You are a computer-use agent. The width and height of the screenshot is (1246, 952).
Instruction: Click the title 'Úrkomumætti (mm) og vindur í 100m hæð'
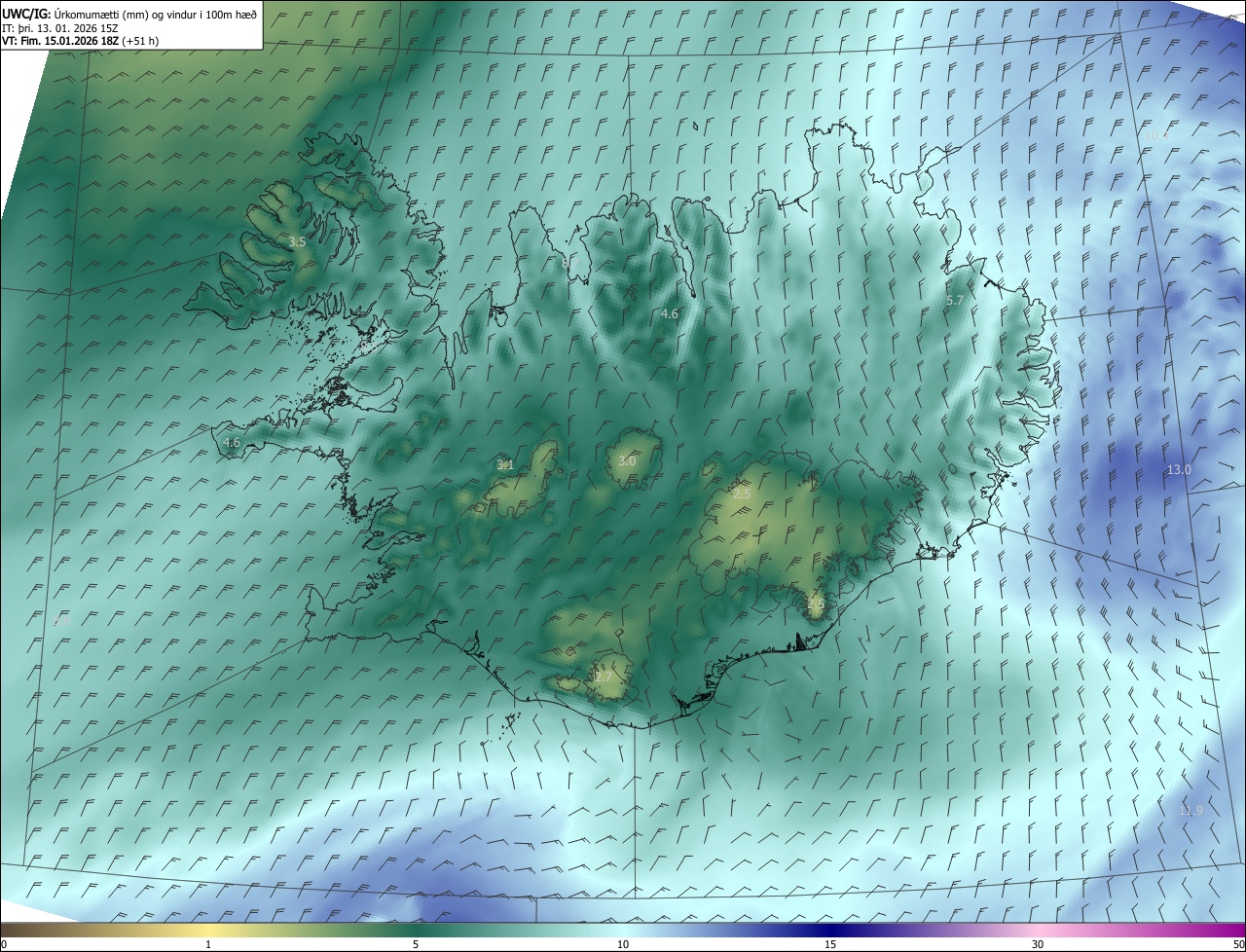click(155, 13)
